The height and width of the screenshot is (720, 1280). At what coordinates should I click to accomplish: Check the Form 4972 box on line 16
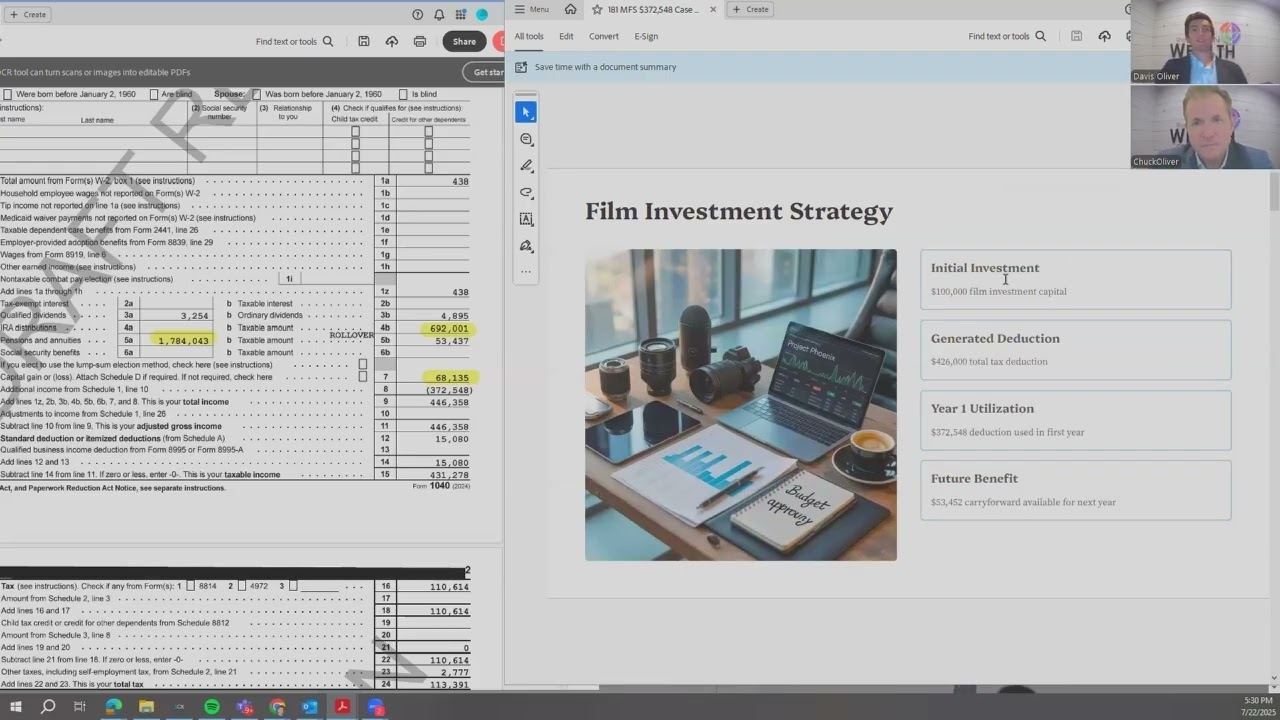(x=242, y=586)
